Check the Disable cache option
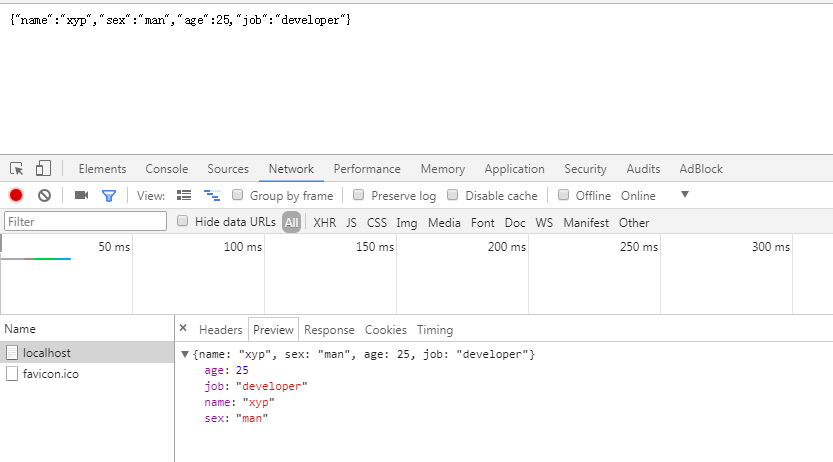The image size is (833, 462). (x=453, y=195)
